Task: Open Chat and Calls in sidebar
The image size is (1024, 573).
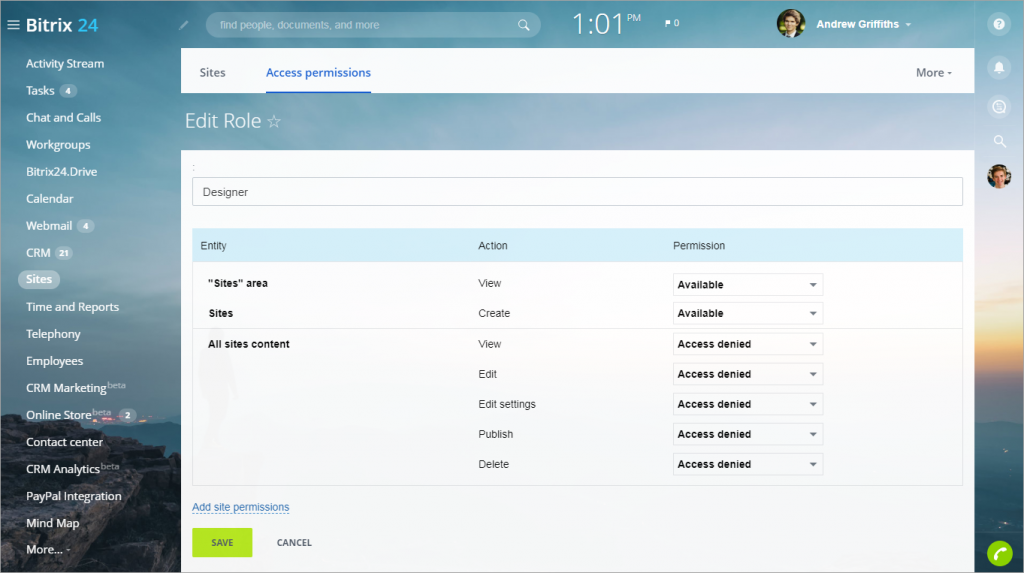Action: (63, 118)
